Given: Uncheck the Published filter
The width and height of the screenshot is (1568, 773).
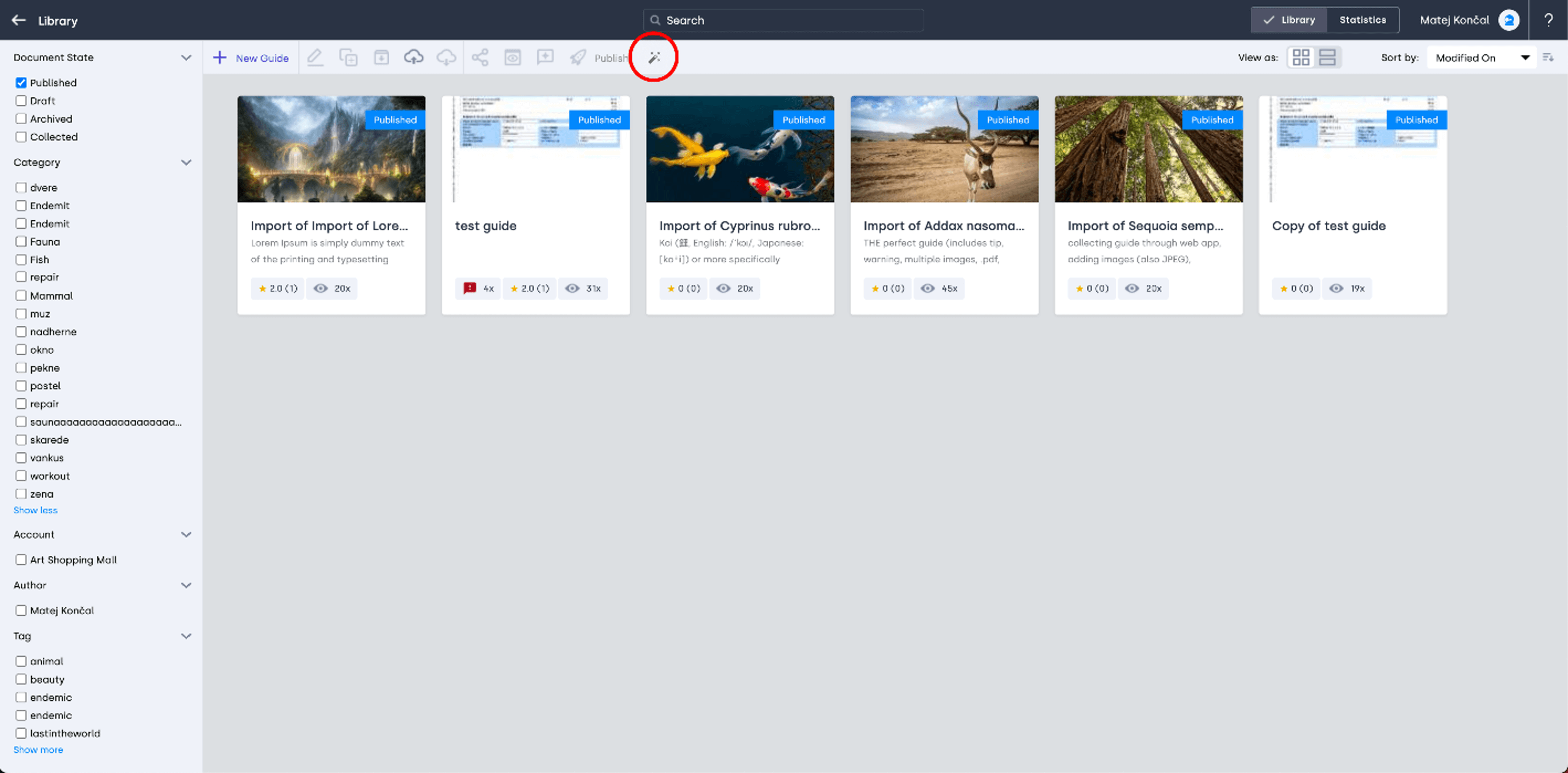Looking at the screenshot, I should tap(21, 82).
